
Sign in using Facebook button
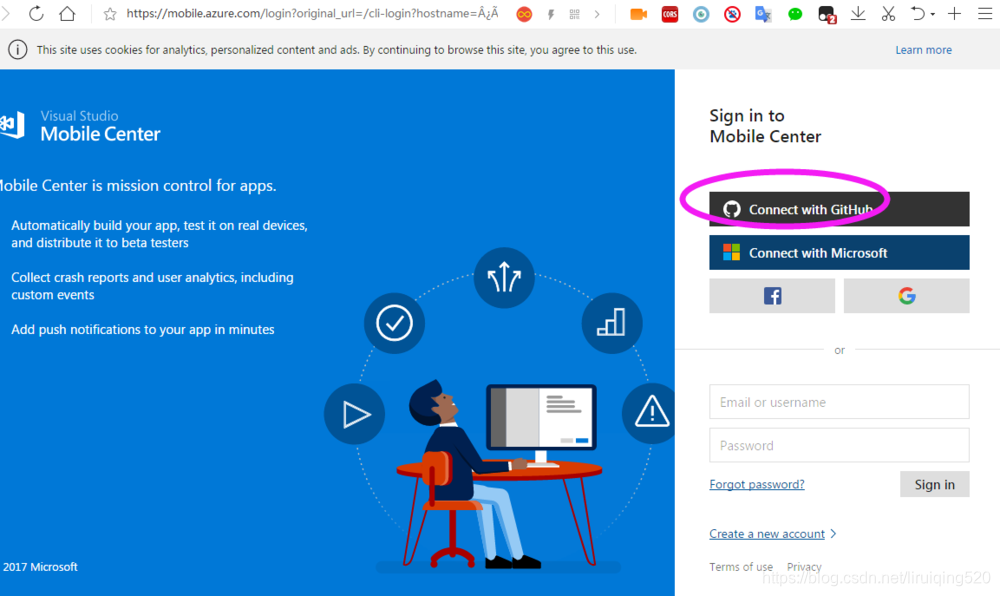click(x=772, y=296)
